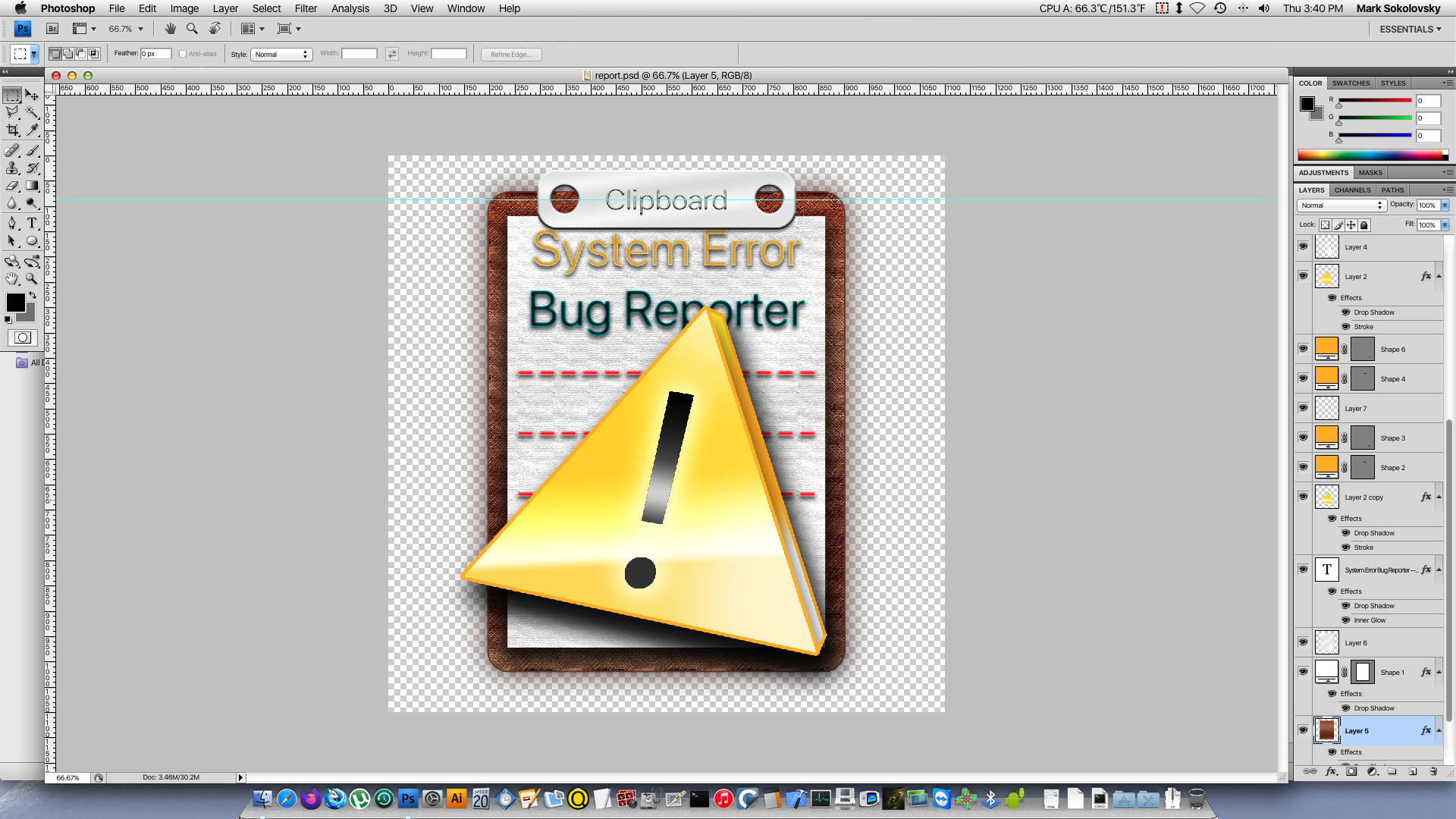This screenshot has width=1456, height=819.
Task: Open the marquee Style dropdown
Action: pyautogui.click(x=281, y=54)
